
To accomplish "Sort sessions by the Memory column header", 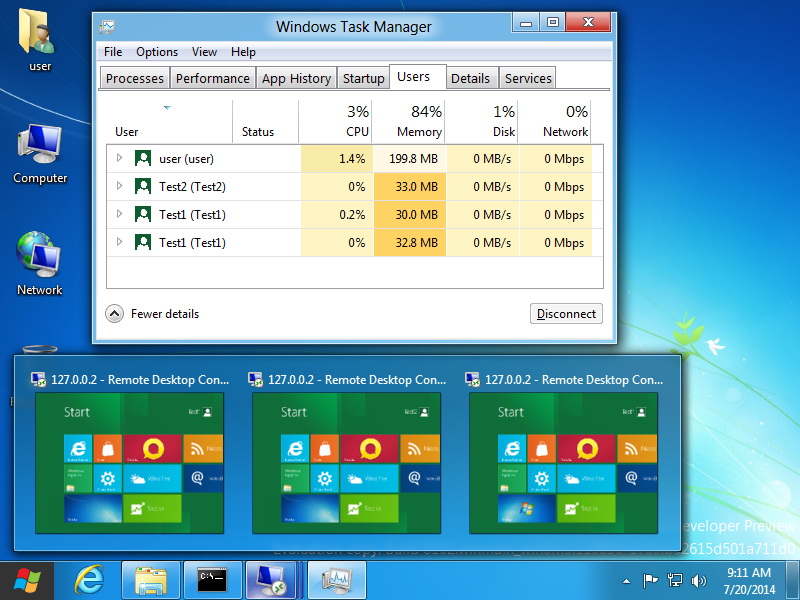I will (x=409, y=122).
